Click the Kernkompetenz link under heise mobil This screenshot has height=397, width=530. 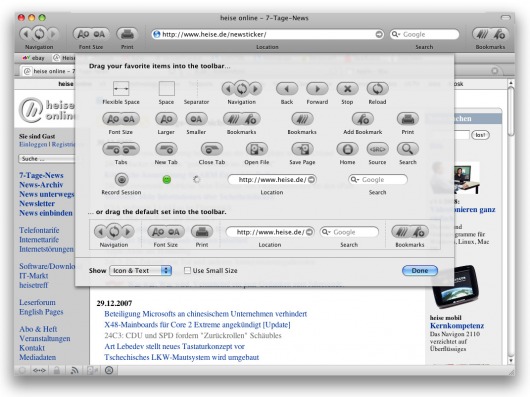click(x=457, y=326)
